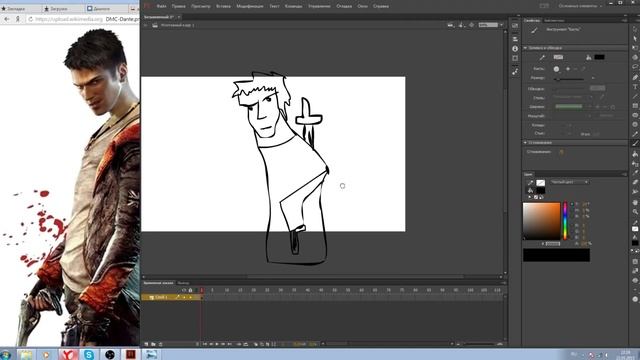Open the Modify menu

coord(250,6)
